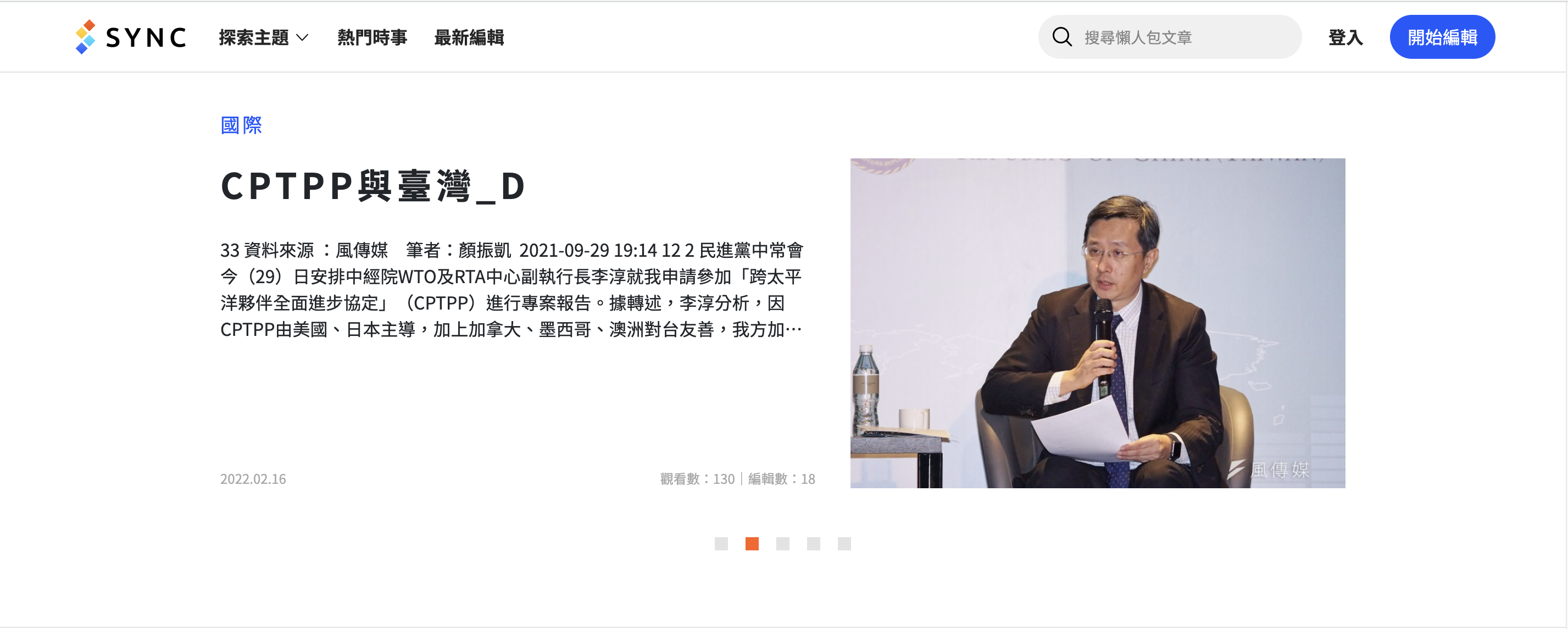This screenshot has width=1568, height=629.
Task: Jump to the fifth carousel slide dot
Action: pos(844,544)
